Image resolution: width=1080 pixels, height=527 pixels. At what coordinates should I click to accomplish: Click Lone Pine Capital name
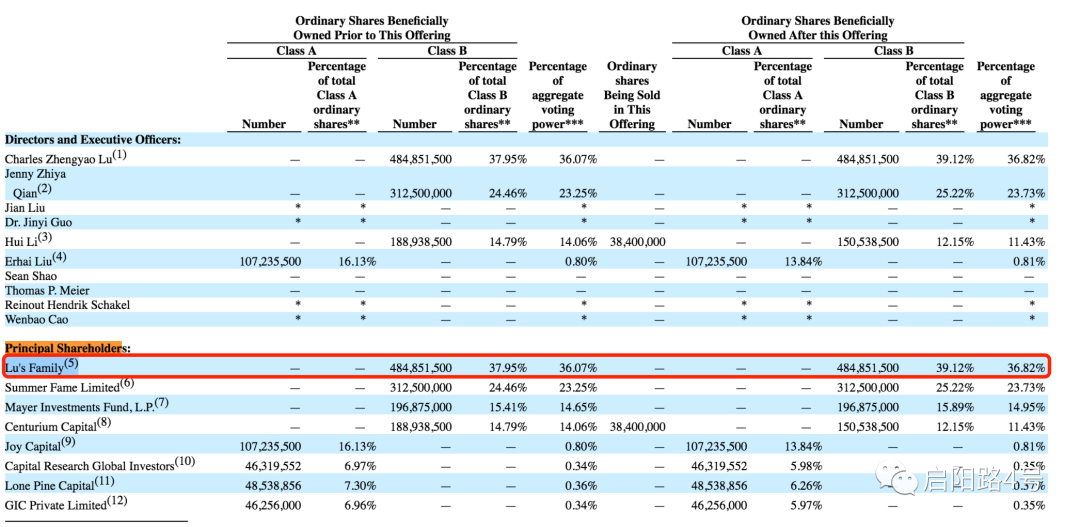pyautogui.click(x=60, y=484)
